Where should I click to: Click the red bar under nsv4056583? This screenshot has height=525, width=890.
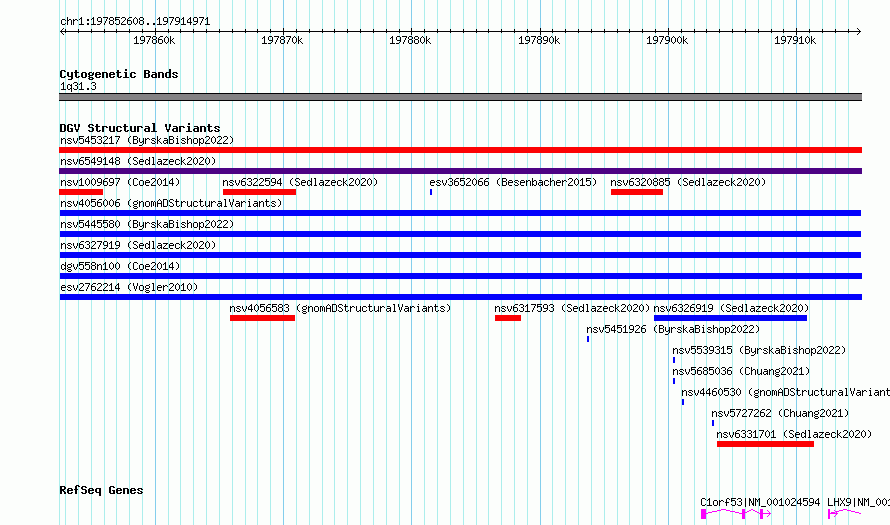coord(262,318)
